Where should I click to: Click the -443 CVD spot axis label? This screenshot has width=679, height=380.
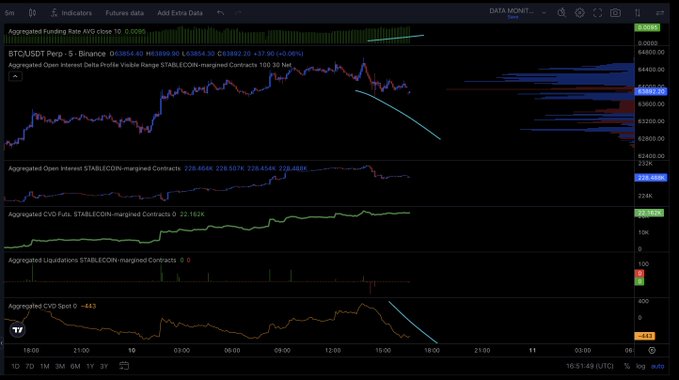pyautogui.click(x=644, y=336)
